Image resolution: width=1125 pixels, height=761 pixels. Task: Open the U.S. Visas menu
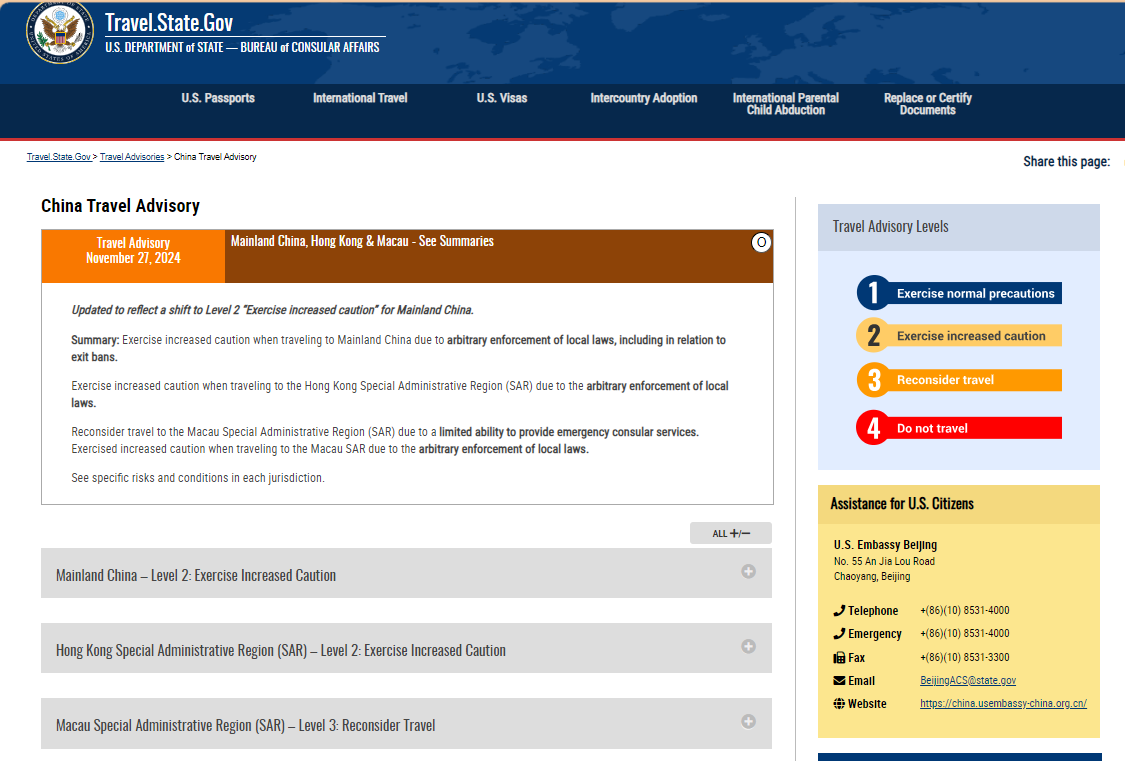[x=501, y=98]
